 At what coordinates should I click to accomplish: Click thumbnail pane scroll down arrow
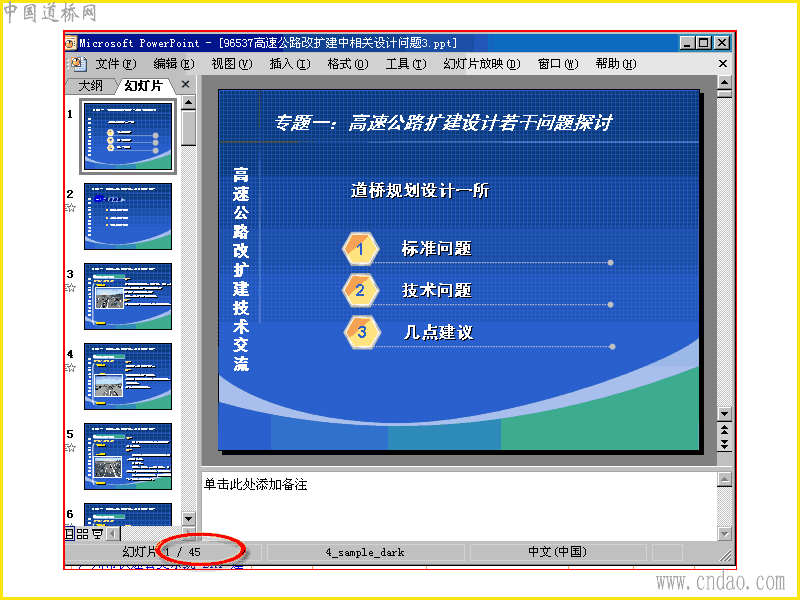(188, 518)
